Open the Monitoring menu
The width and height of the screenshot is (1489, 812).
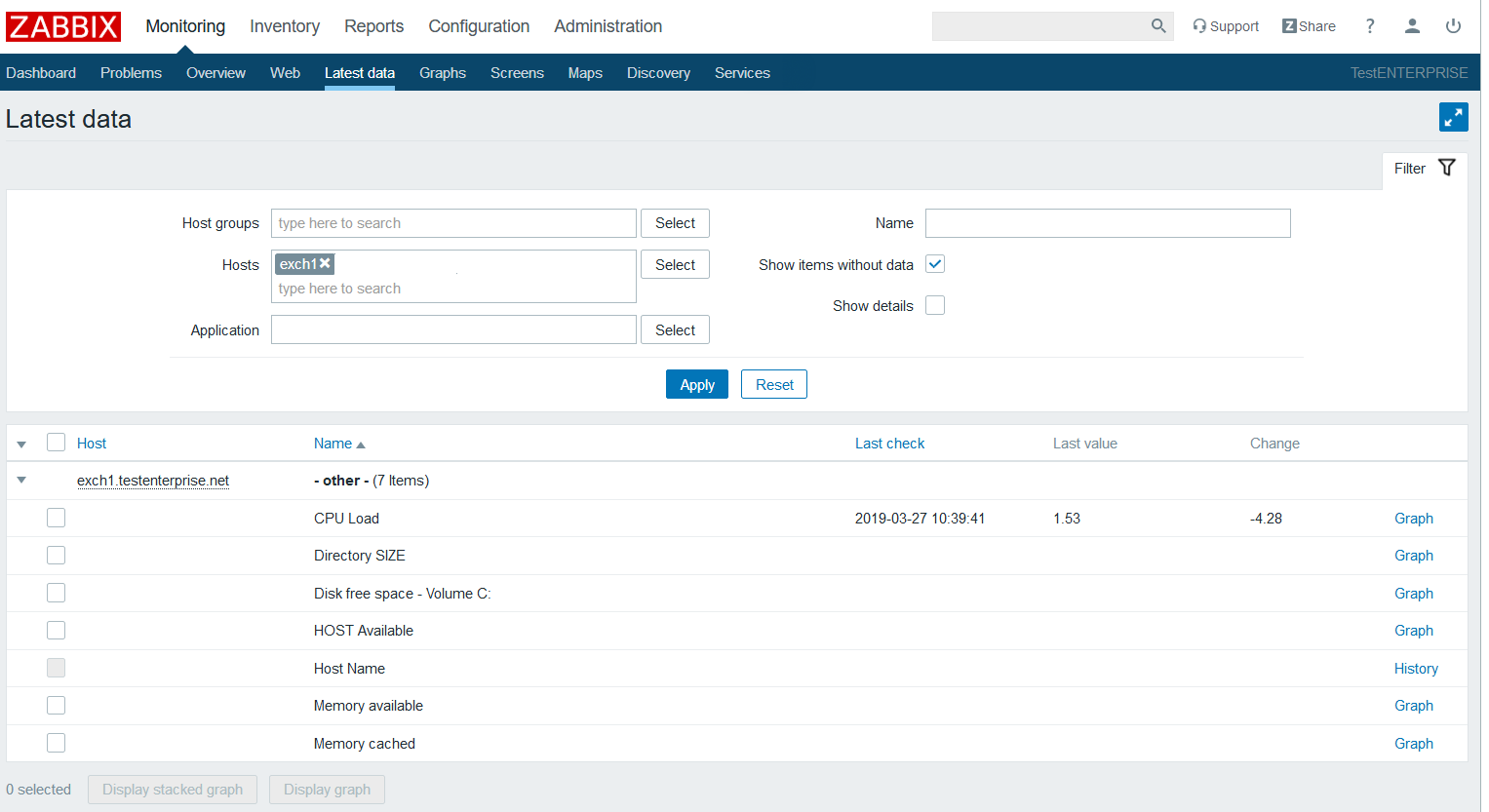[x=185, y=26]
